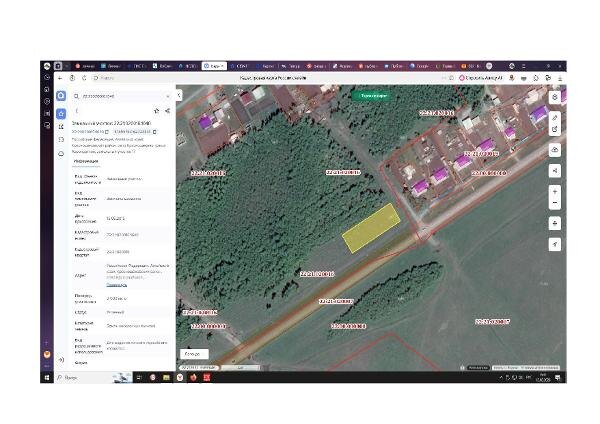The width and height of the screenshot is (600, 424).
Task: Click the Кадастровый квартал value
Action: (118, 252)
